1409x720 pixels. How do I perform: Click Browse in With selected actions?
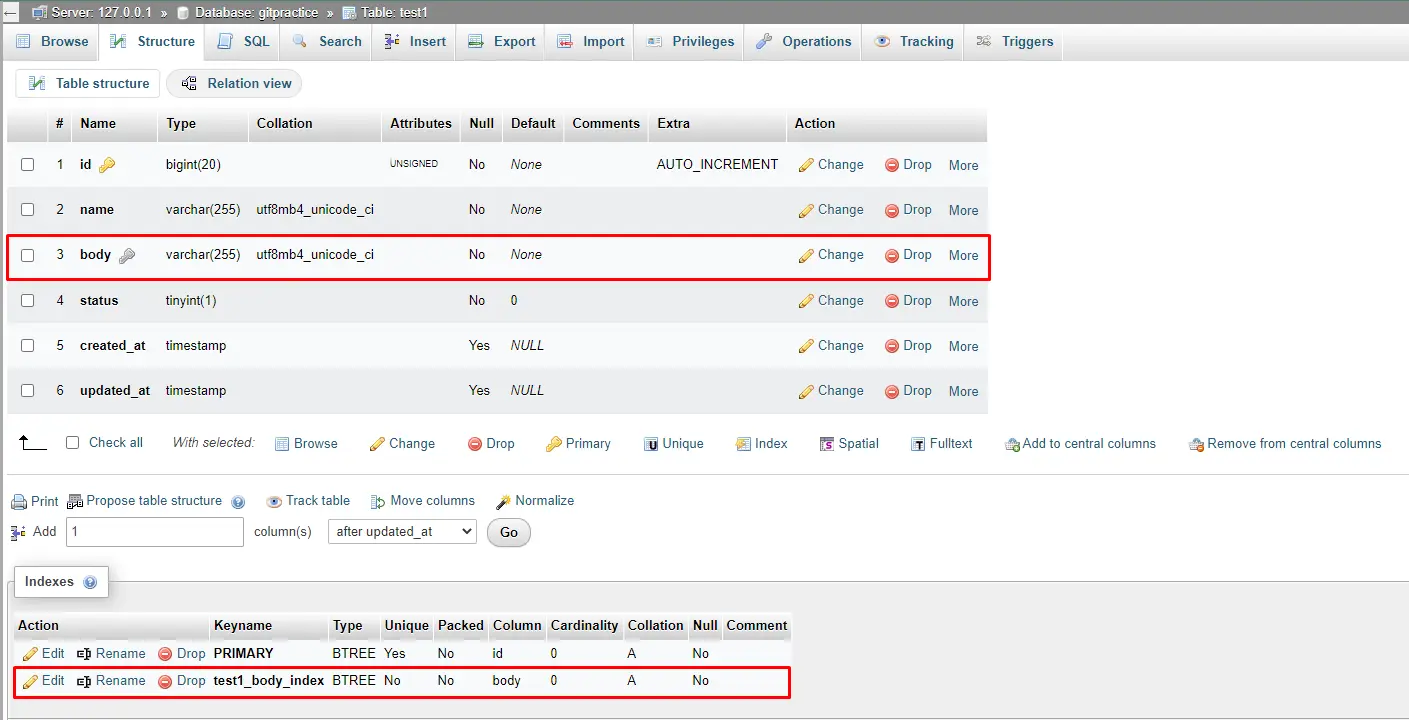click(x=306, y=443)
